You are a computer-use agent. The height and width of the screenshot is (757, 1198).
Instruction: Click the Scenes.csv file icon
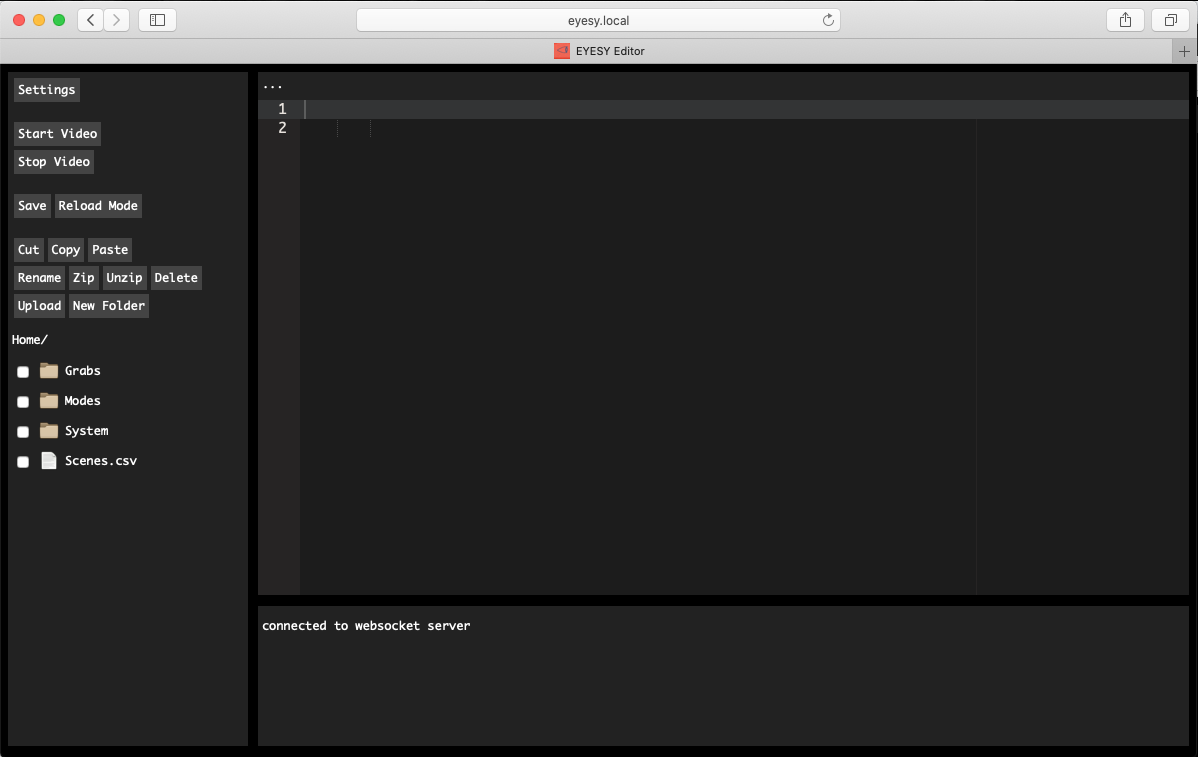pyautogui.click(x=49, y=461)
